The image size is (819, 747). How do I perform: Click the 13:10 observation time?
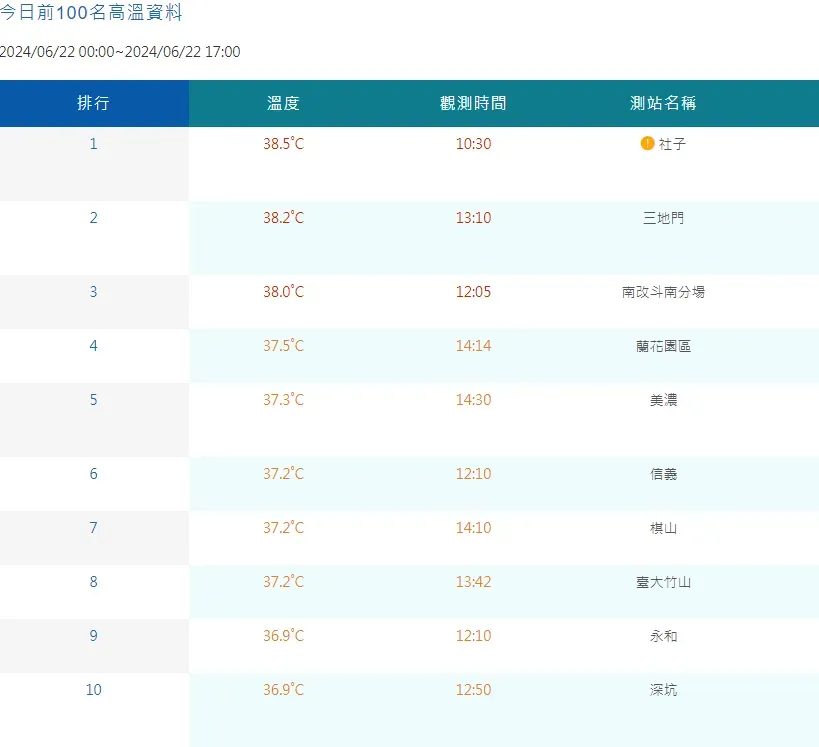point(473,217)
